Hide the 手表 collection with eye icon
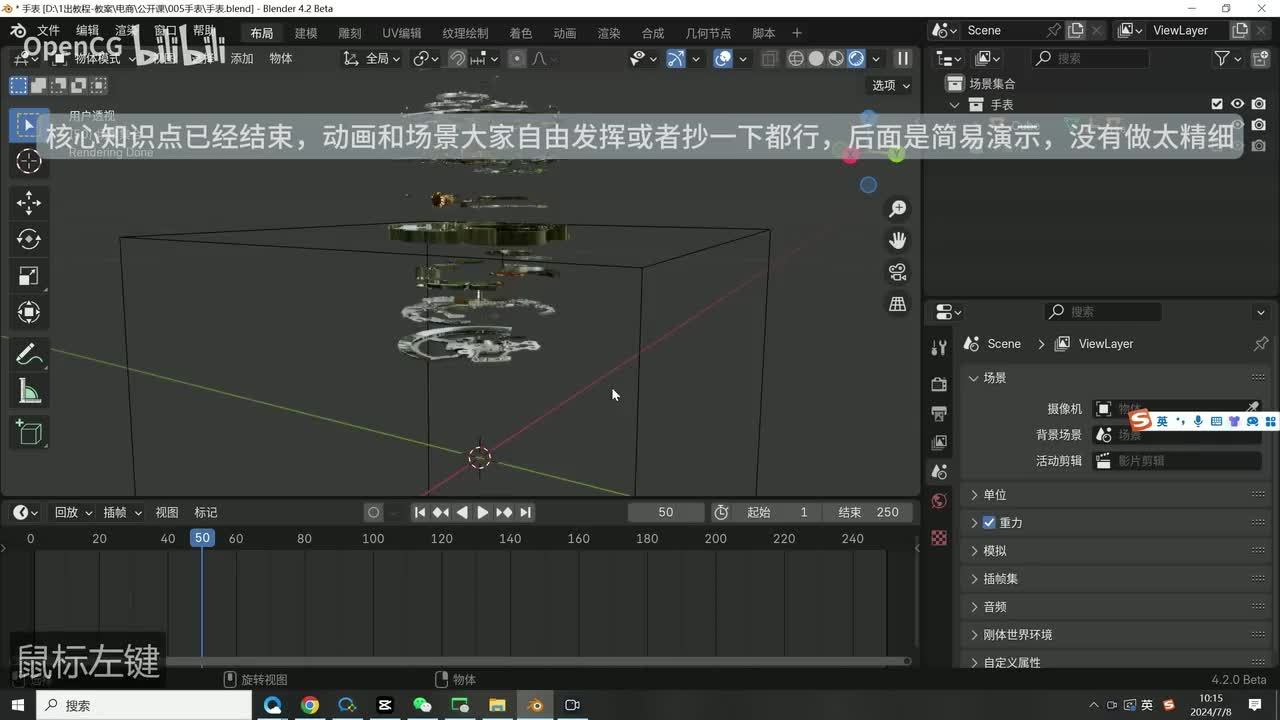1280x720 pixels. (1237, 104)
